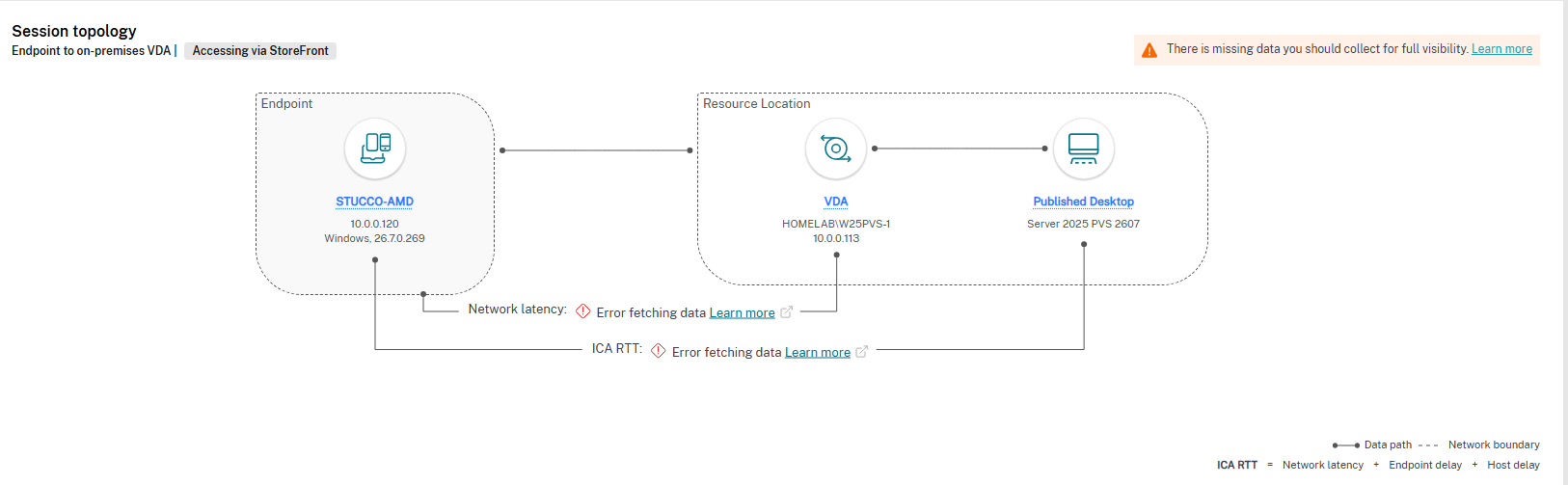
Task: Click the Endpoint box label
Action: pyautogui.click(x=286, y=103)
